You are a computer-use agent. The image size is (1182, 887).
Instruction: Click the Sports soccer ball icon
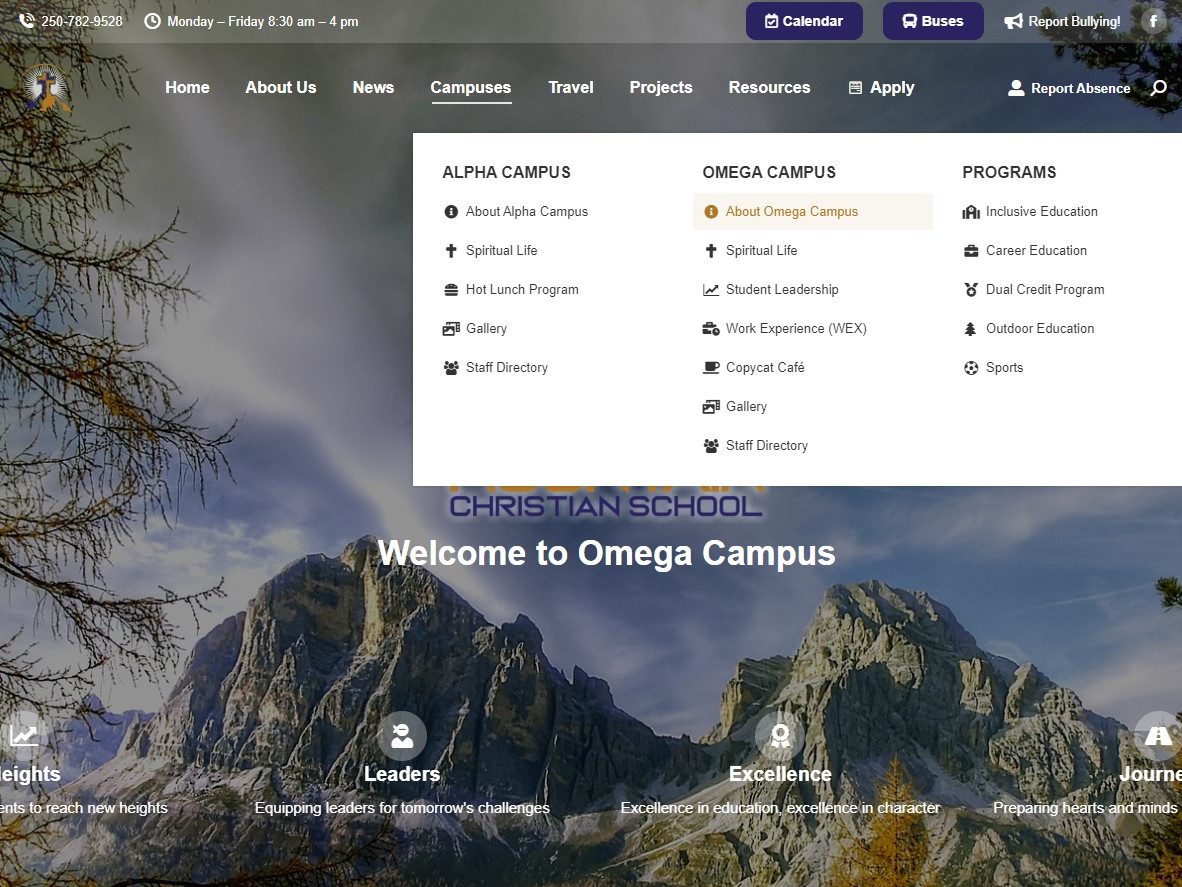970,368
